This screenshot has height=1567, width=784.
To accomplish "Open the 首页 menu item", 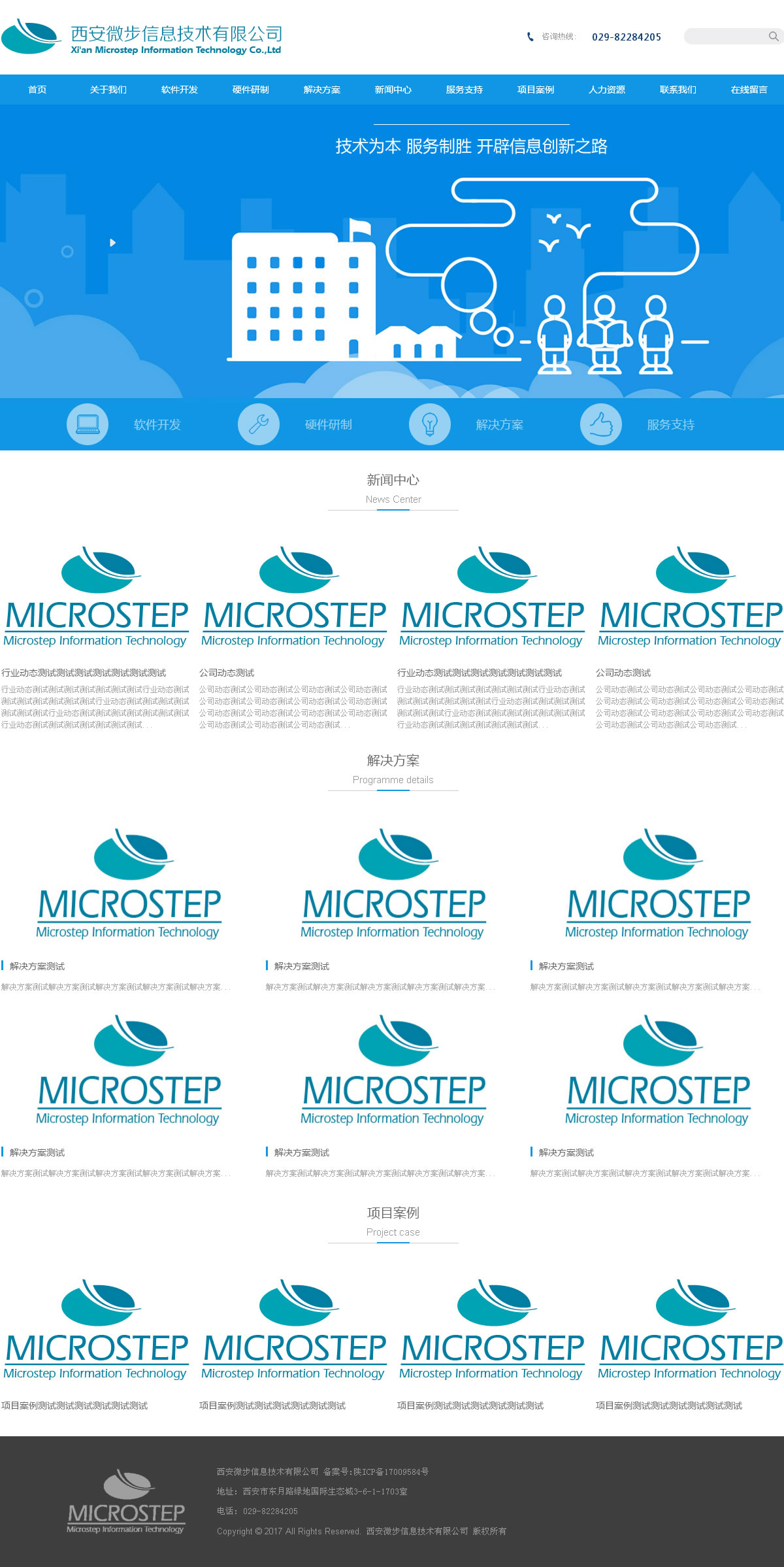I will tap(37, 90).
